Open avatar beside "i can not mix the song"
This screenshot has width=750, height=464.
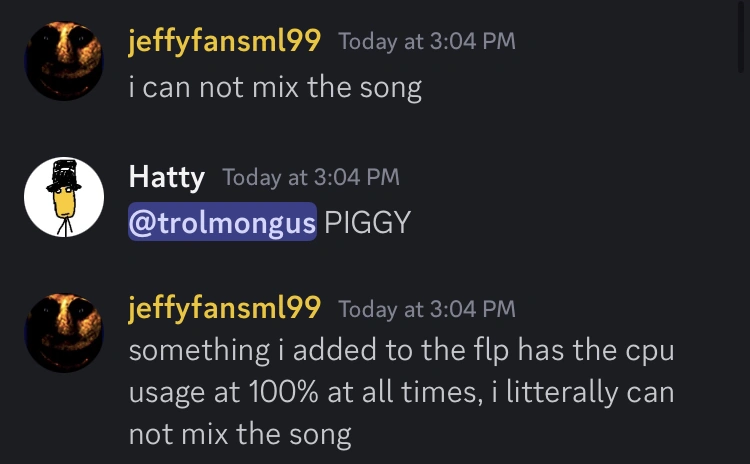tap(64, 61)
